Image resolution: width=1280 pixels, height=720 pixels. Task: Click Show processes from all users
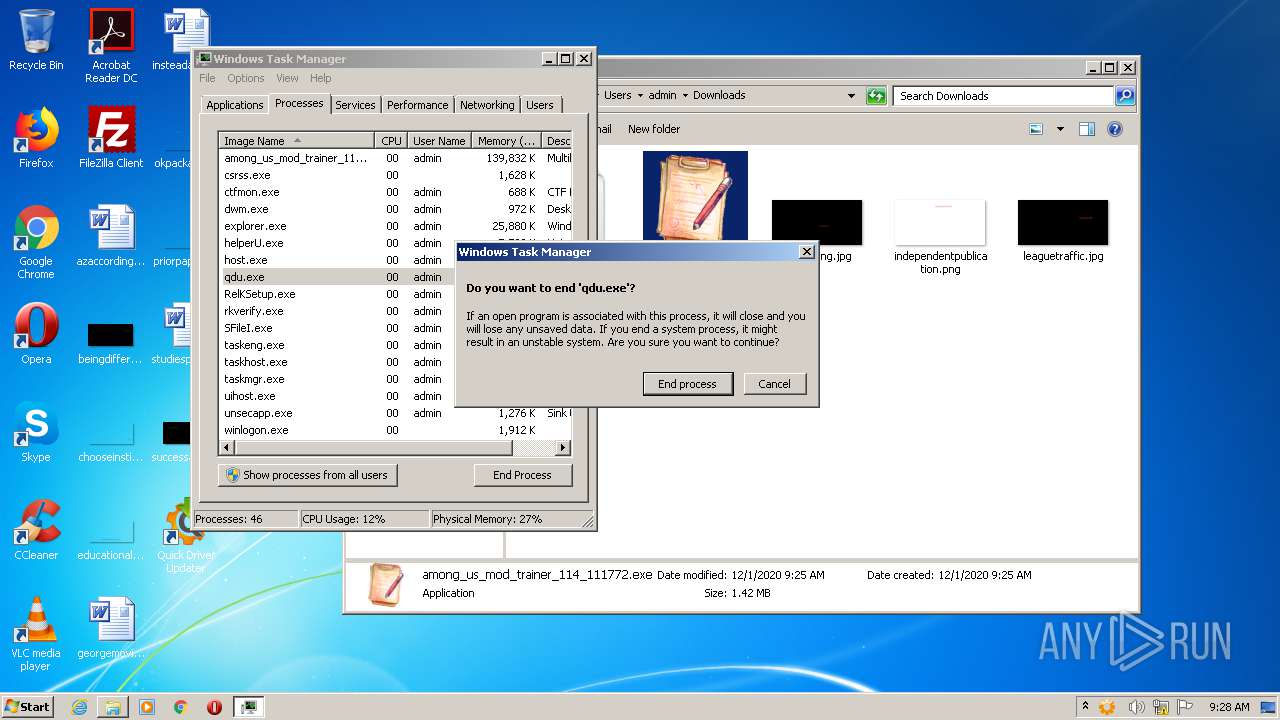(307, 475)
